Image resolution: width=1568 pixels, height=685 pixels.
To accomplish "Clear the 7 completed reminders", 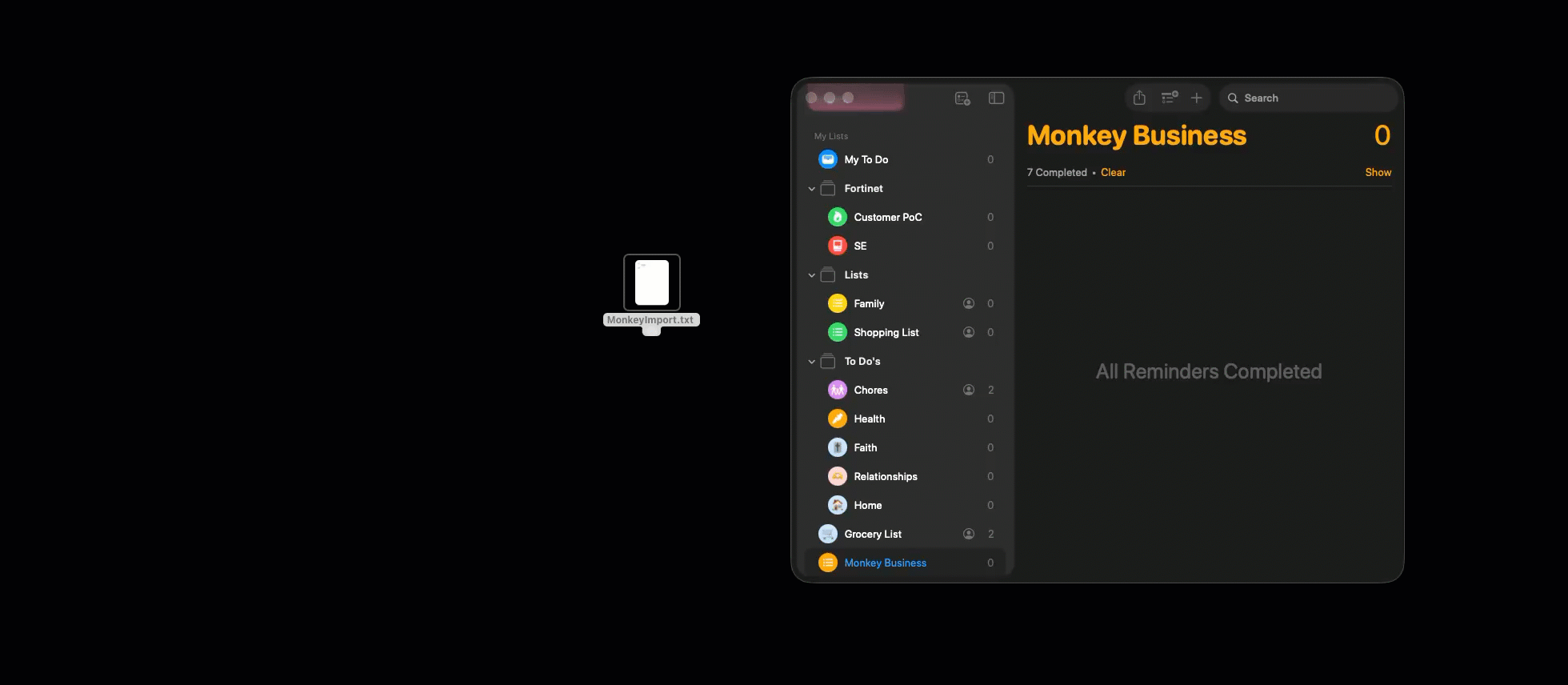I will pos(1113,172).
